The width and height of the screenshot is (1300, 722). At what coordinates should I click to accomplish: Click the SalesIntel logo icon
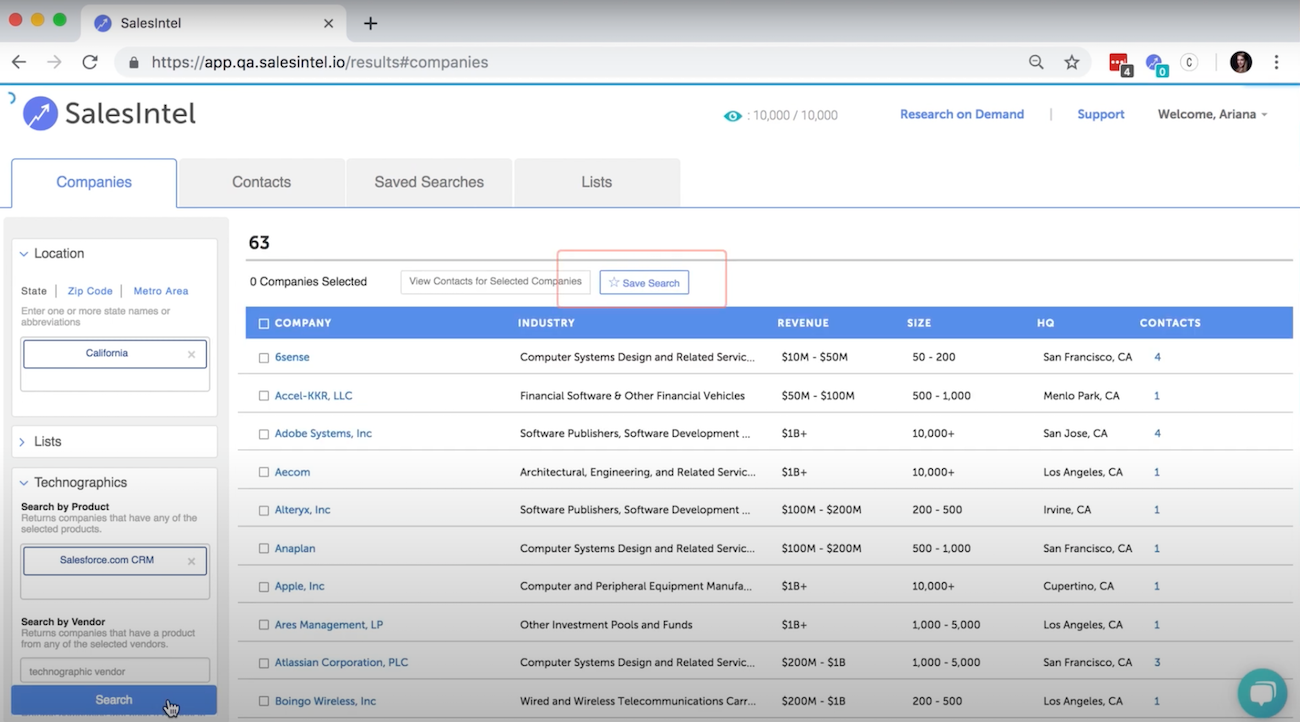pos(40,114)
